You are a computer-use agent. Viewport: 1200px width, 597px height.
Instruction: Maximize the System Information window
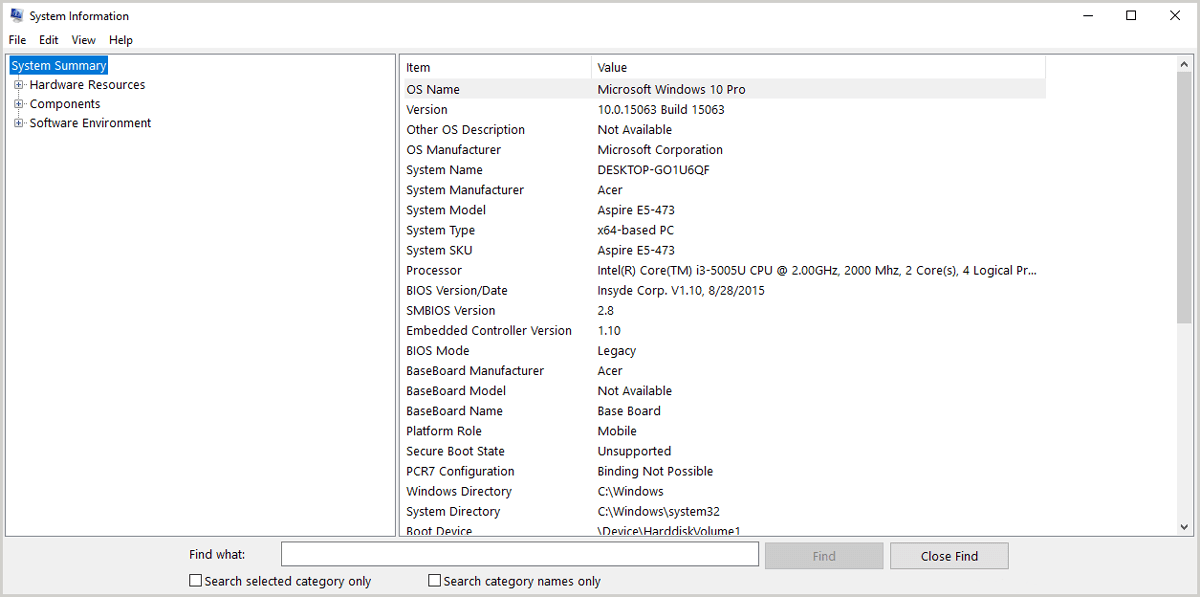[1131, 16]
